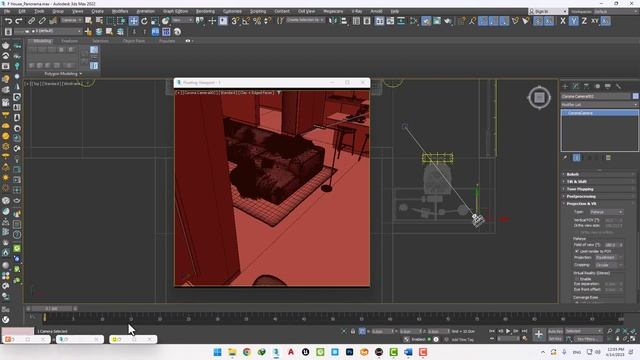The height and width of the screenshot is (360, 640).
Task: Open the Projection dropdown in Fisheye group
Action: (x=608, y=258)
